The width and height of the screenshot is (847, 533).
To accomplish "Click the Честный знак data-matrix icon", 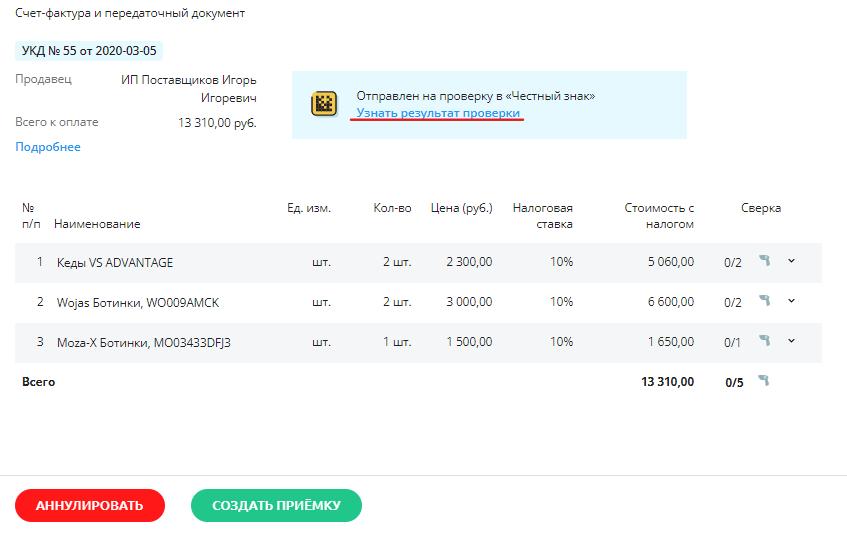I will [324, 104].
